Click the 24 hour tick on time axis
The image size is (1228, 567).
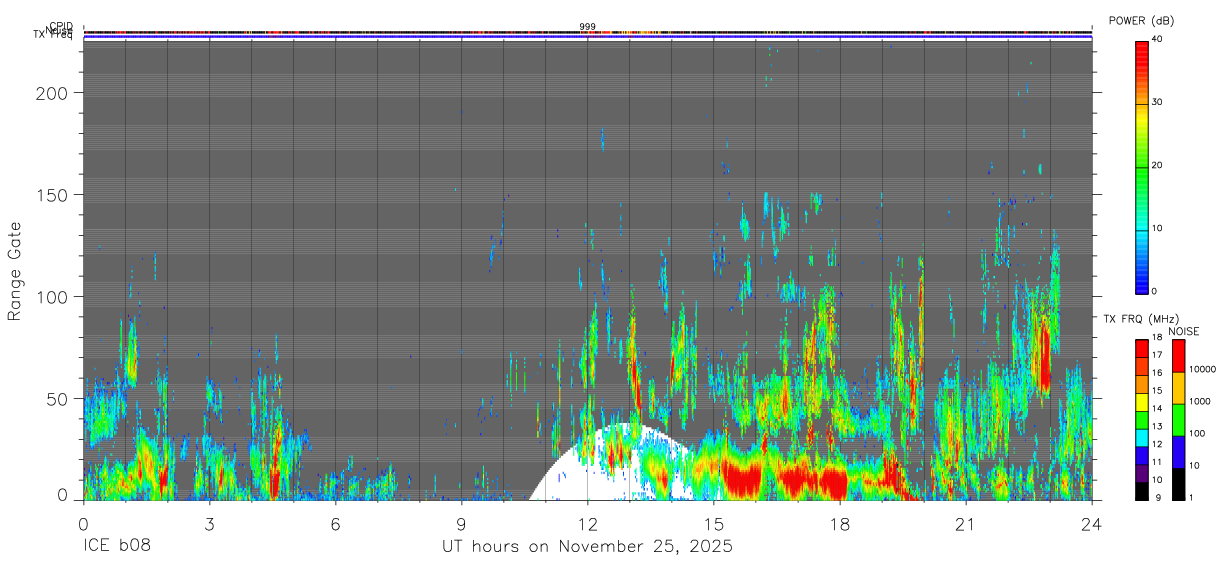[x=1092, y=523]
